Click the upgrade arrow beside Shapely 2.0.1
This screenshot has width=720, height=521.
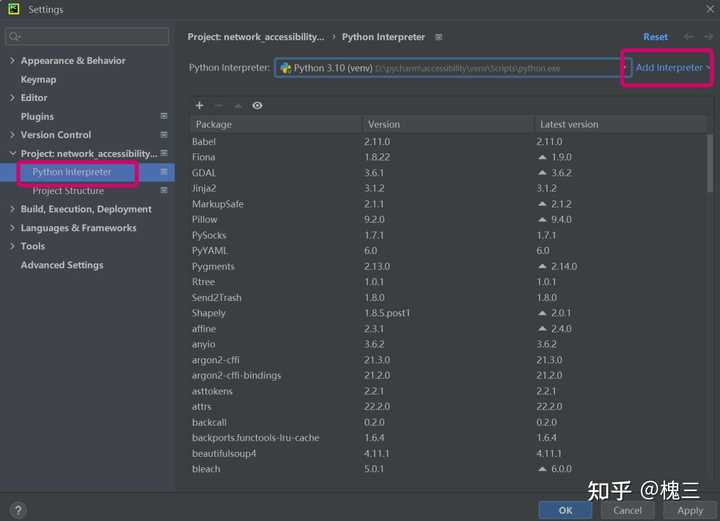542,313
